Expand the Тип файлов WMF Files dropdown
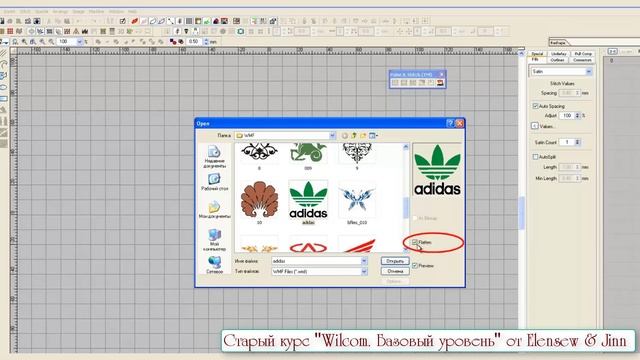The height and width of the screenshot is (360, 640). pos(364,271)
